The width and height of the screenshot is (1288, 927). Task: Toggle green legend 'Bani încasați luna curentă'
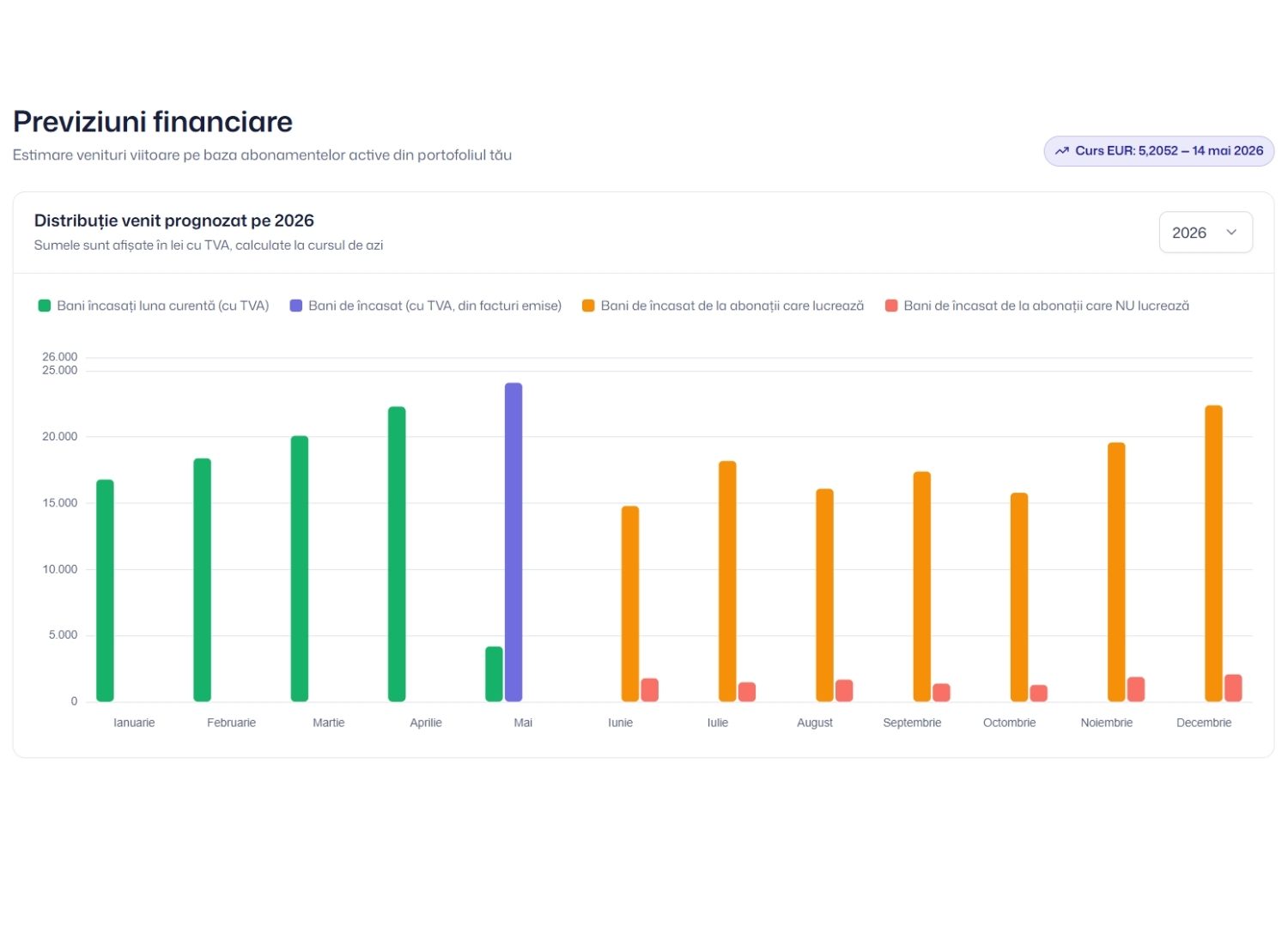(x=154, y=306)
